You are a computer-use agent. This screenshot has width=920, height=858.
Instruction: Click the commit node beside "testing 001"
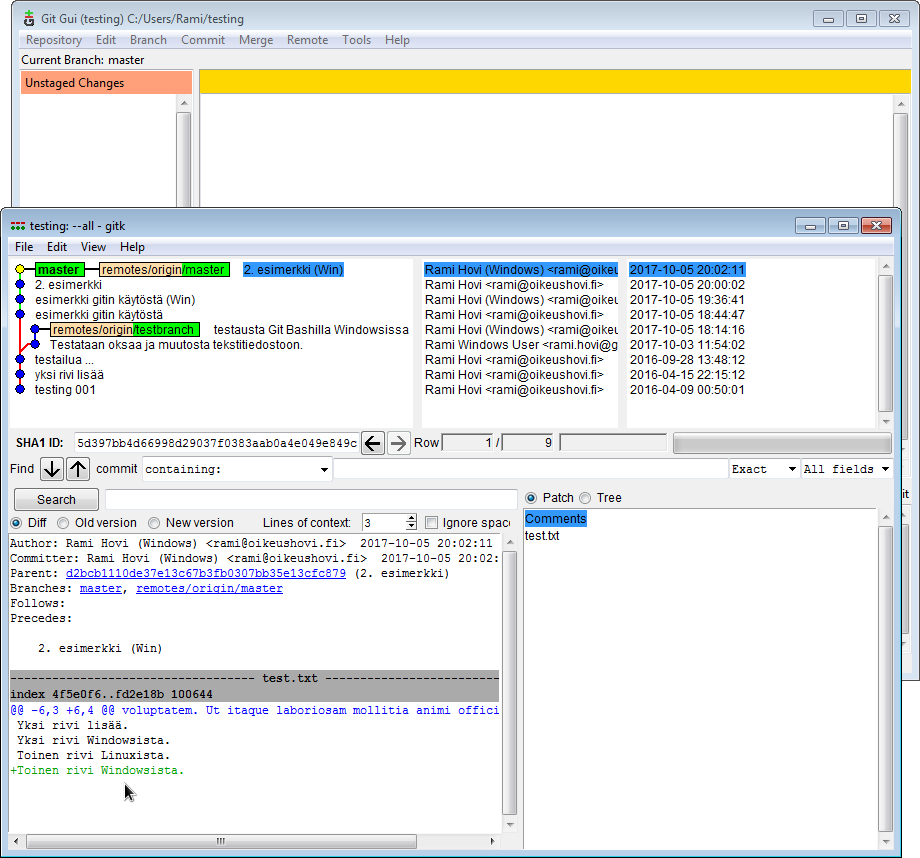(19, 389)
